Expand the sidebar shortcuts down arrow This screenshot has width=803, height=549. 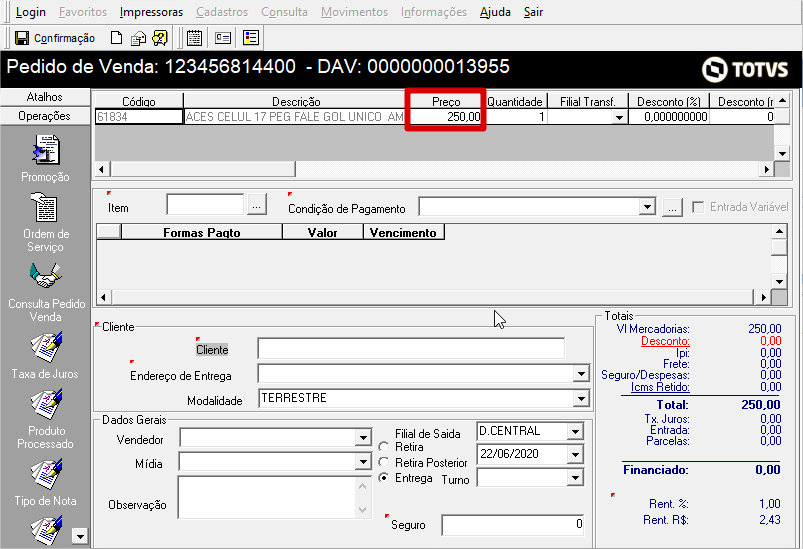click(x=80, y=536)
